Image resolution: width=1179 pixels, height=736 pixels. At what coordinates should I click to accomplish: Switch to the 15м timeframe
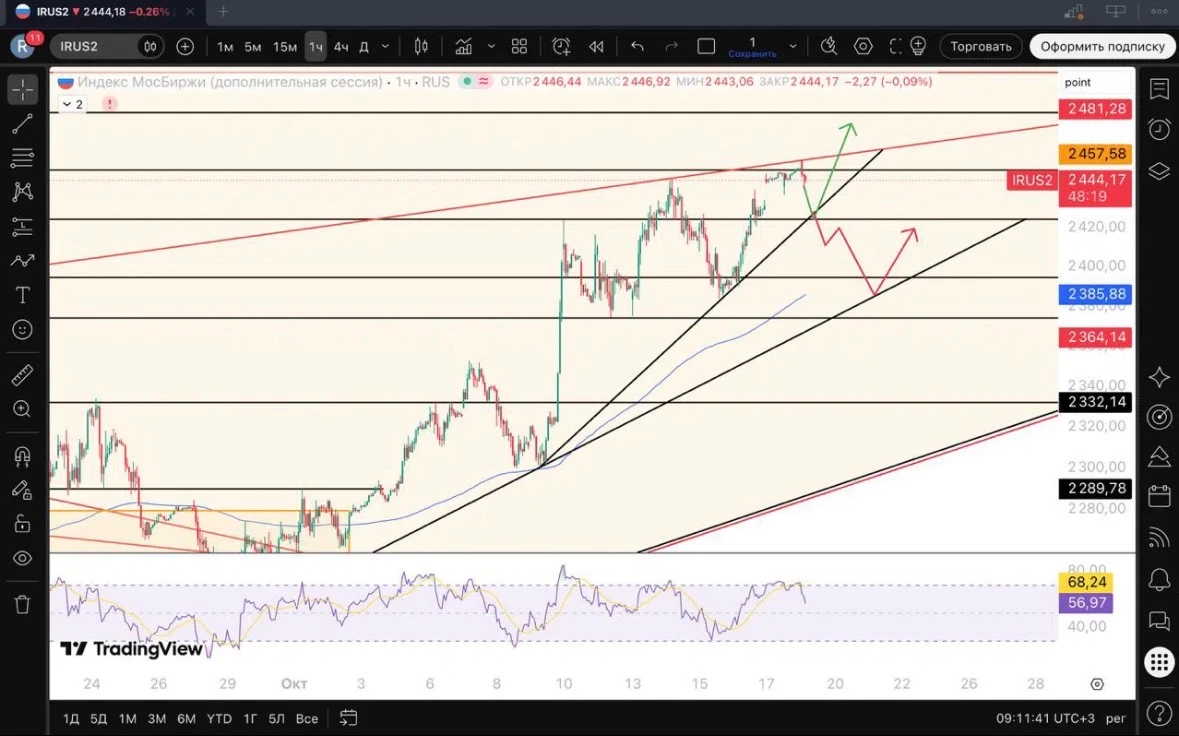coord(284,47)
